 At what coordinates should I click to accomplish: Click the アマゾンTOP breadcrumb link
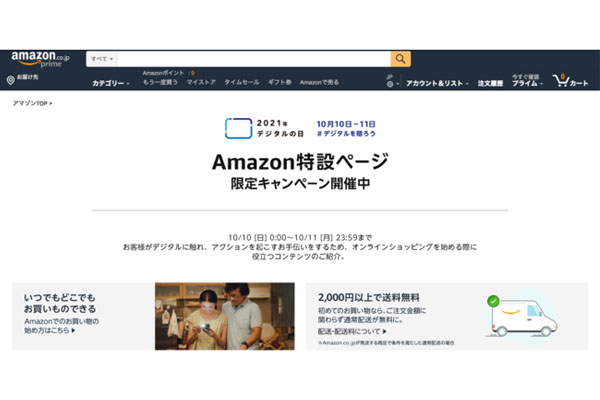click(30, 103)
